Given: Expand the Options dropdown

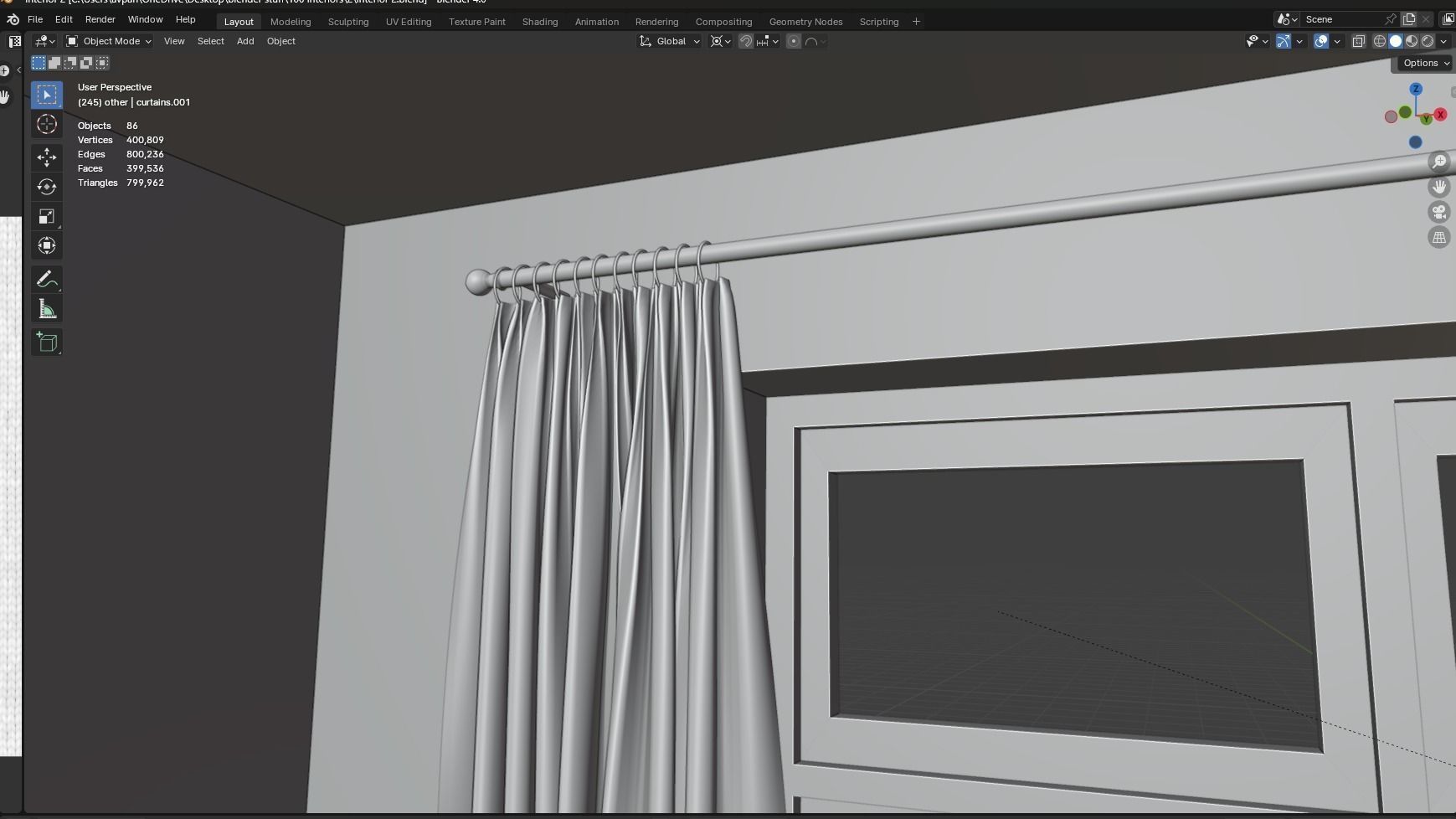Looking at the screenshot, I should (1426, 63).
